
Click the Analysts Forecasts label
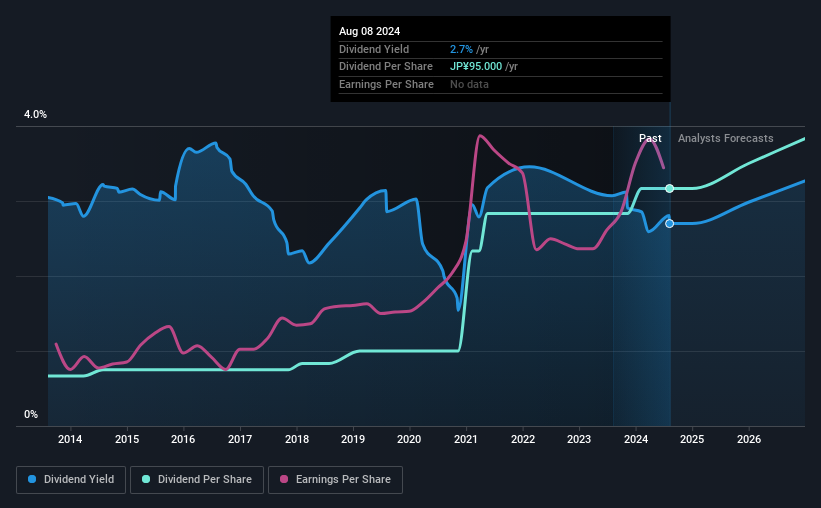tap(726, 138)
